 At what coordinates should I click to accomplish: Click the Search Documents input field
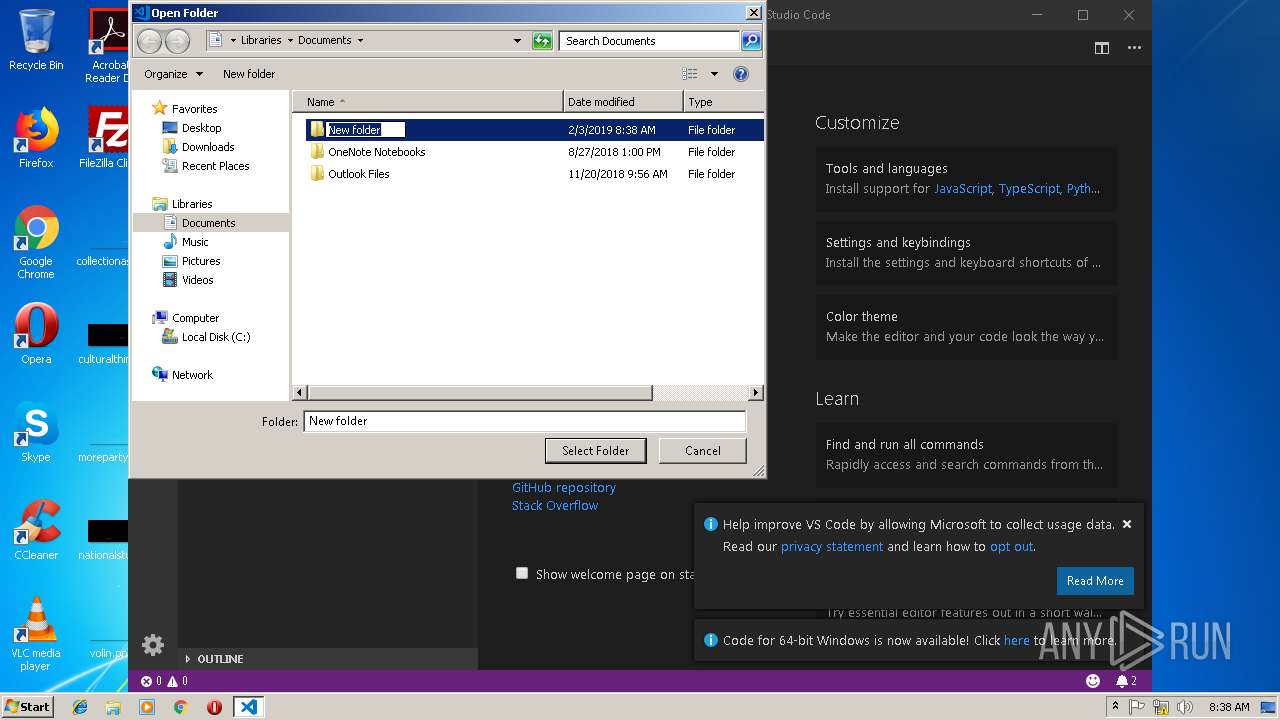[x=649, y=41]
